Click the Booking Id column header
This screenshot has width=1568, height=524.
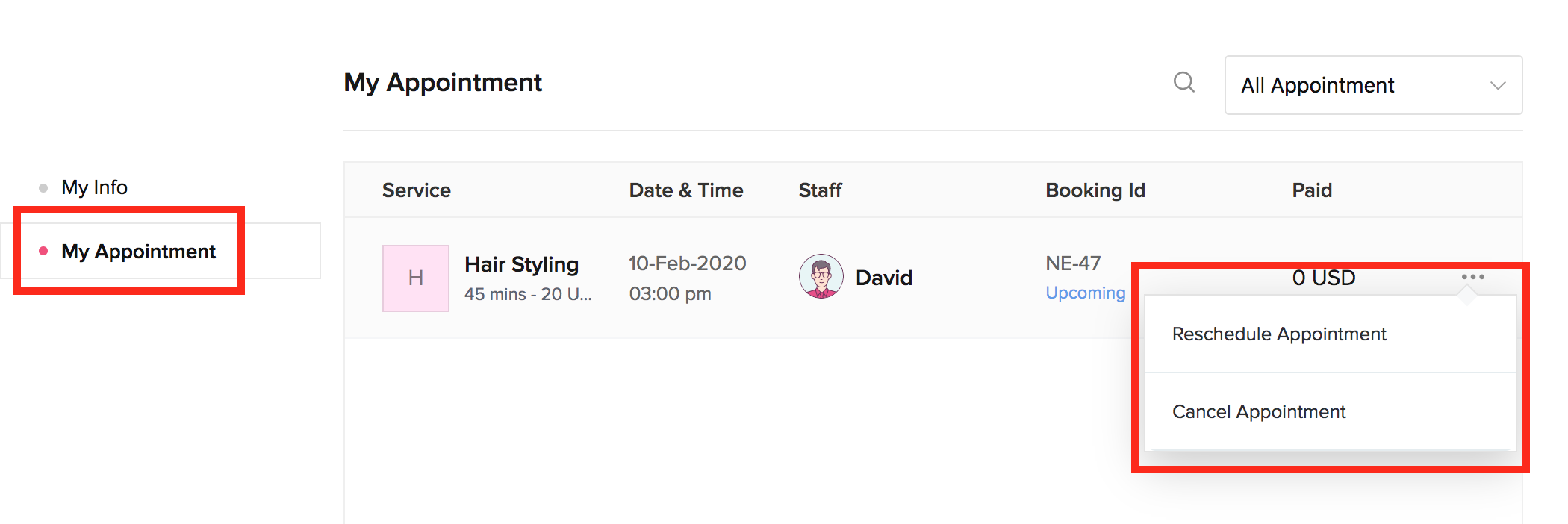(1095, 190)
